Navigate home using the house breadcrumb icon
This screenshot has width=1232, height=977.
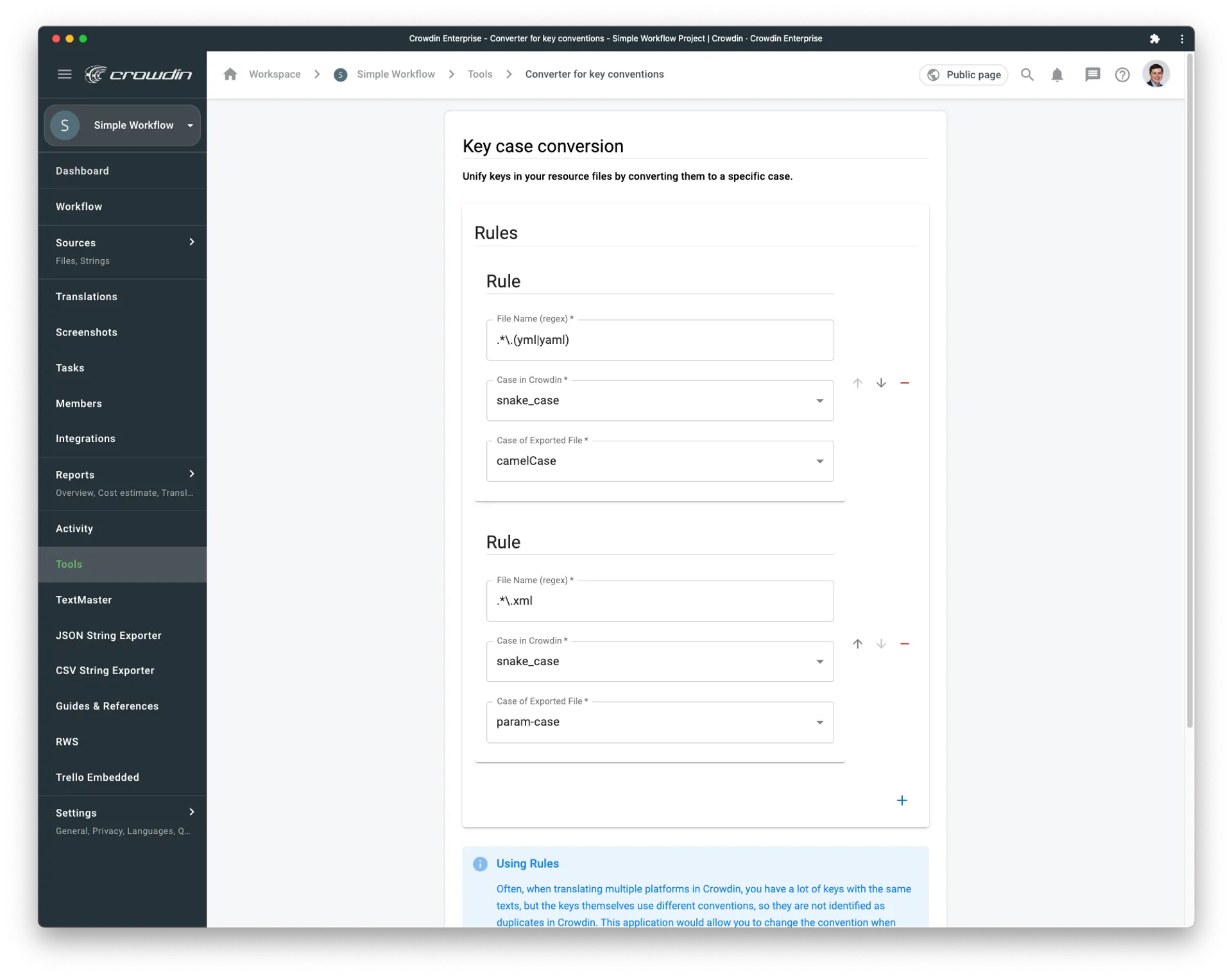click(x=230, y=74)
